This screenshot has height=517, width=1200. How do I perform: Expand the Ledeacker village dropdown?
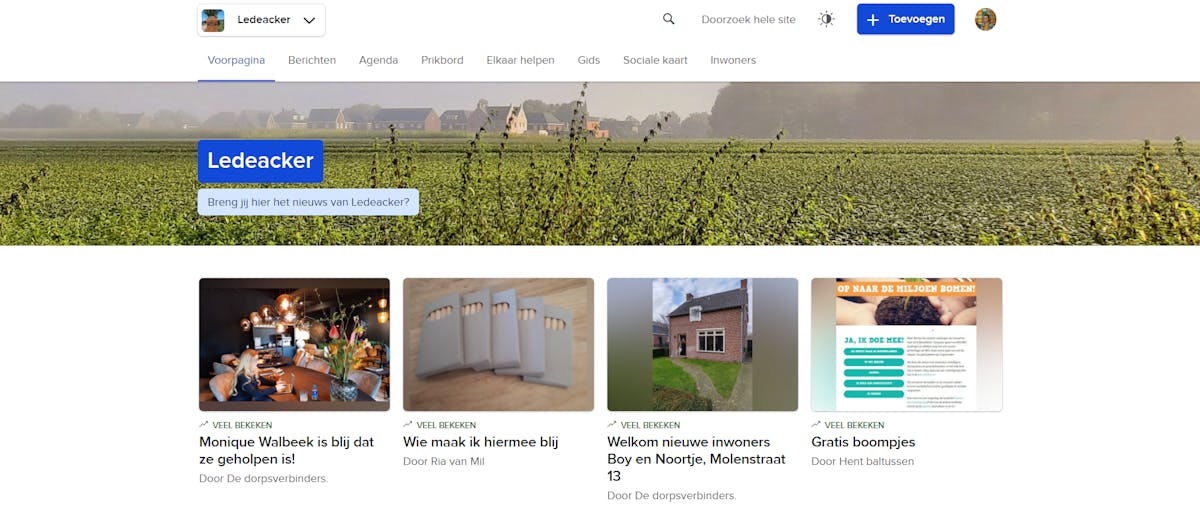(309, 20)
